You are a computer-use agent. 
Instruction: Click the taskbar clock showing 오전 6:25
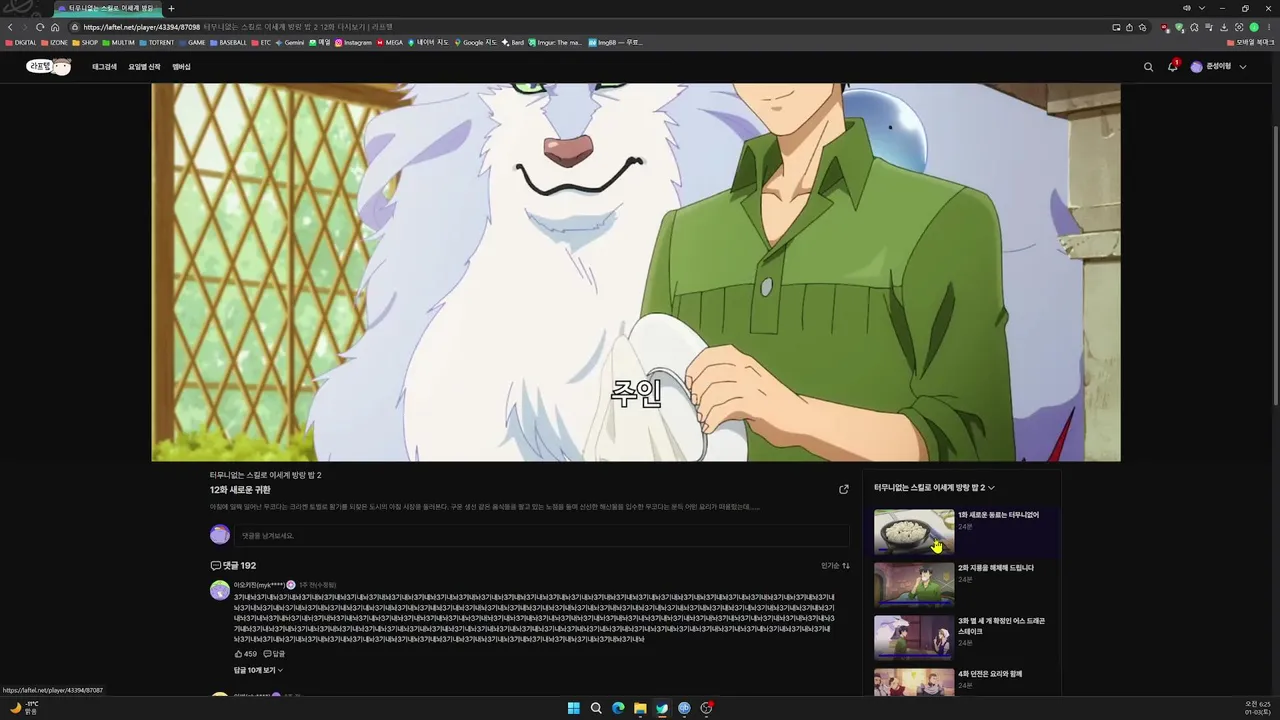coord(1257,708)
